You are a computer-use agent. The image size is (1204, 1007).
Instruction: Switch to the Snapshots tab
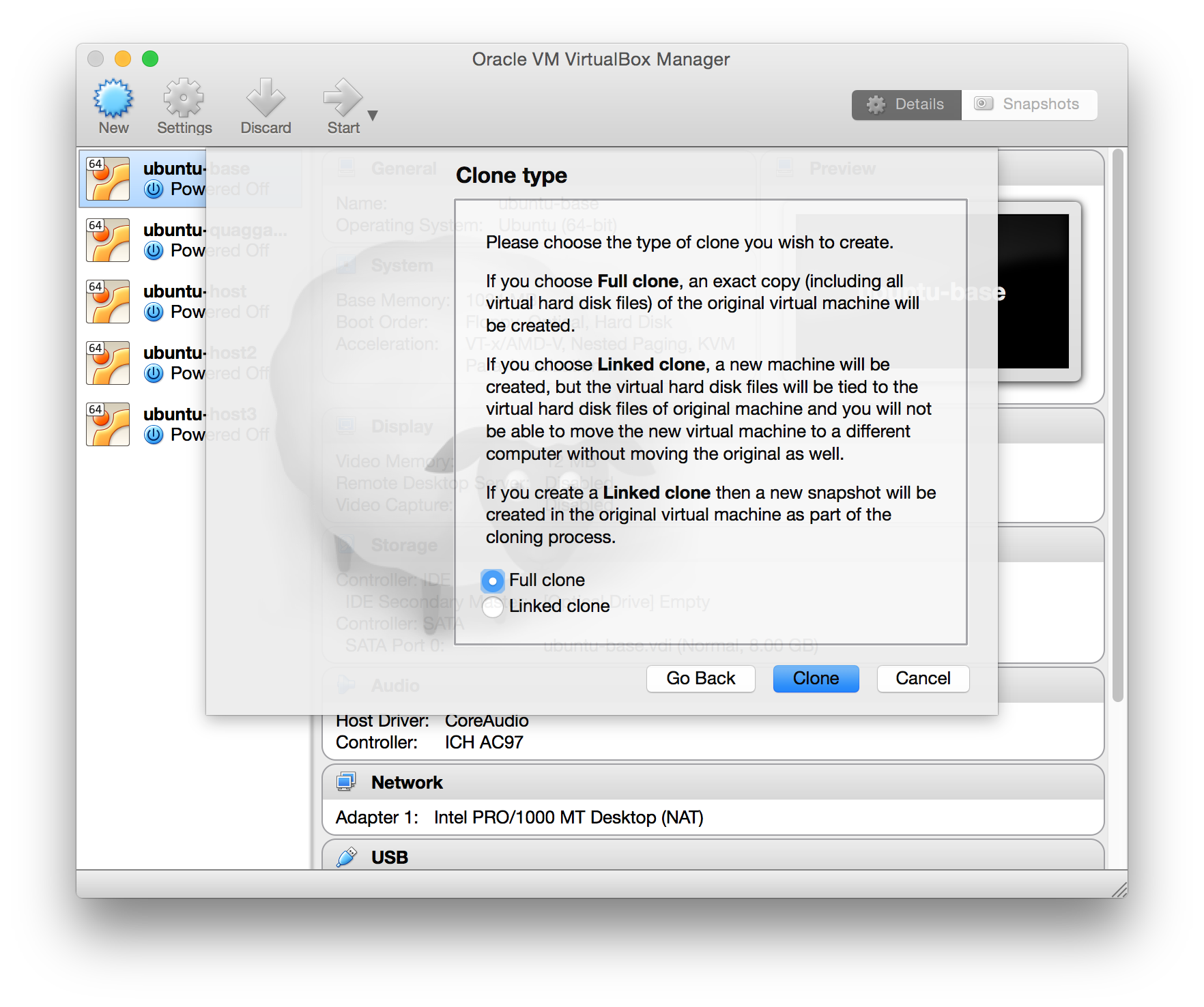pyautogui.click(x=1029, y=104)
